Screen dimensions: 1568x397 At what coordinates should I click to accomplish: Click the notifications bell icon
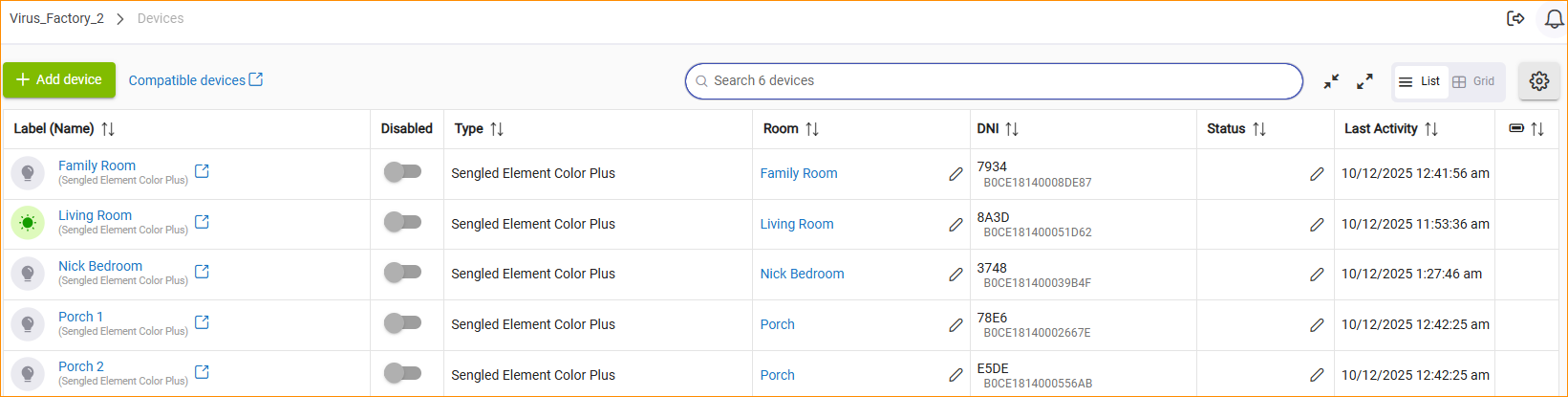tap(1554, 19)
